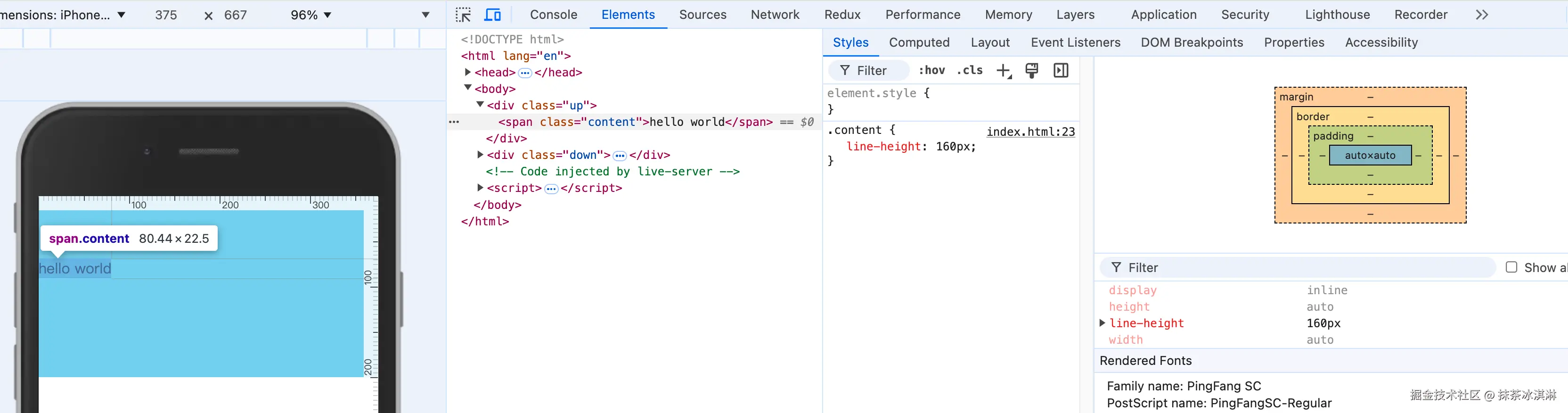Expand the line-height computed property
Screen dimensions: 1568x413
click(x=1102, y=323)
